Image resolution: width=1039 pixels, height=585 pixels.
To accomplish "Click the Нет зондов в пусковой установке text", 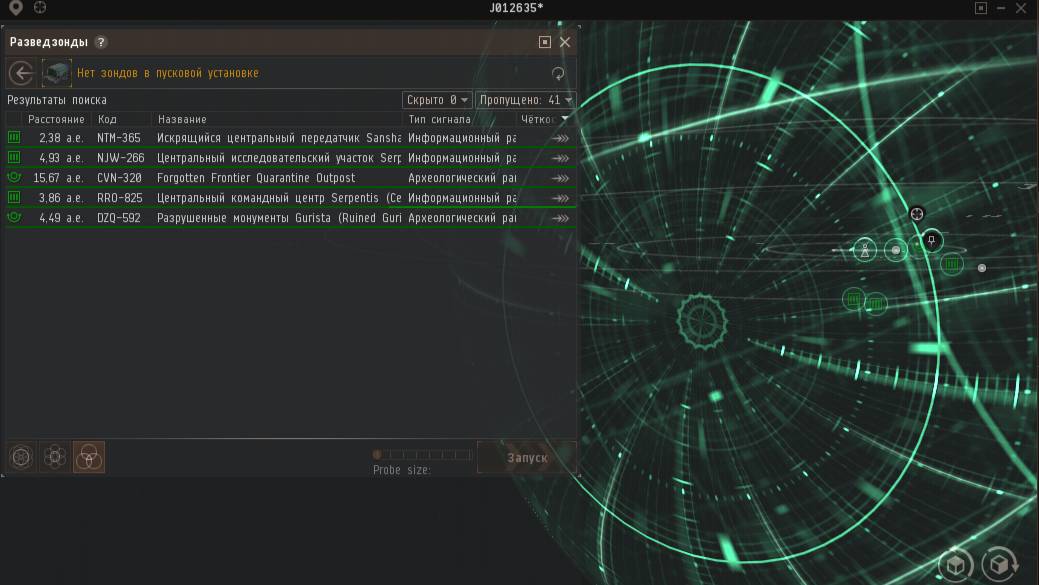I will click(168, 73).
